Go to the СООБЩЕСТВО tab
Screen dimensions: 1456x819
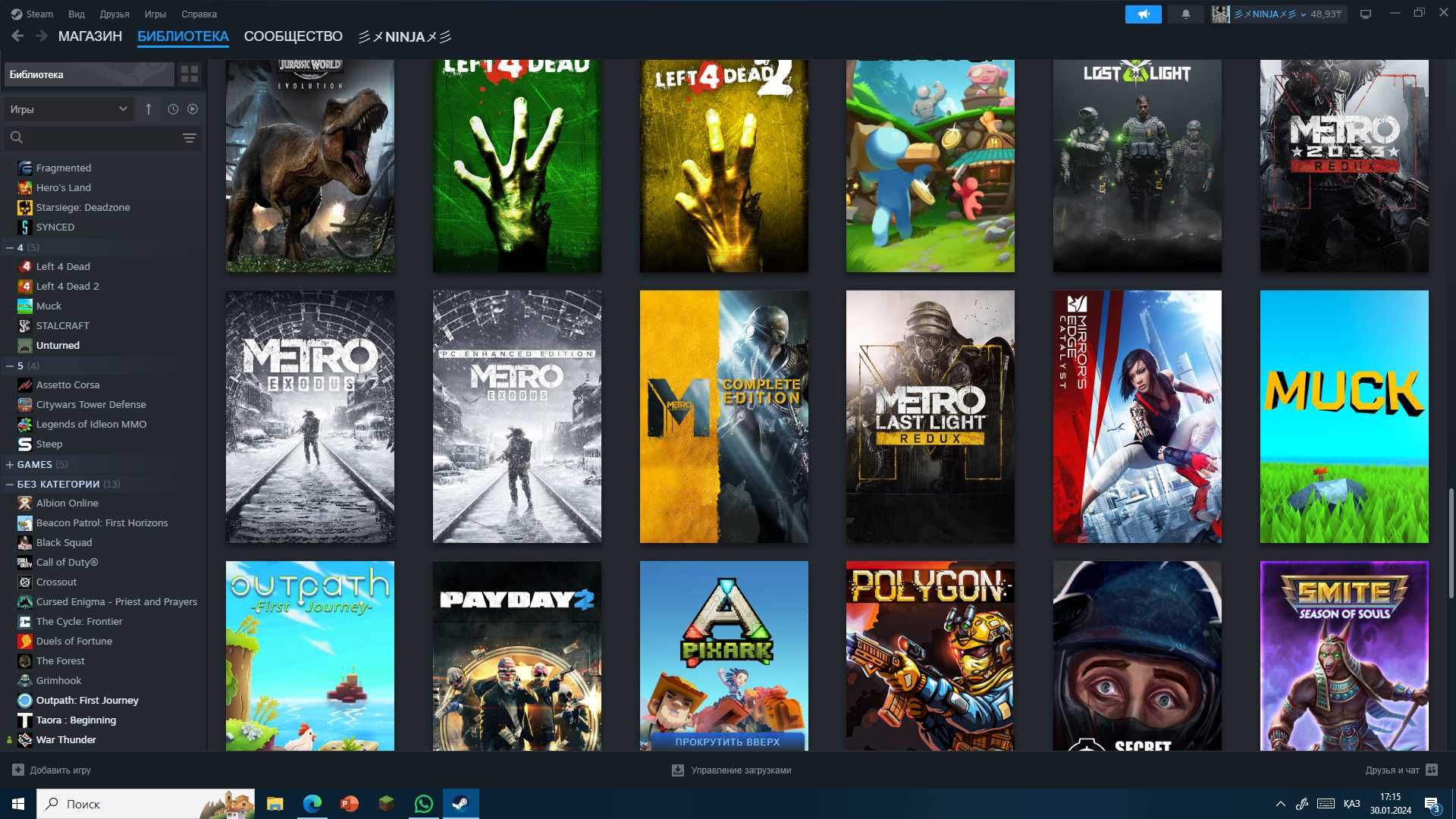tap(293, 36)
